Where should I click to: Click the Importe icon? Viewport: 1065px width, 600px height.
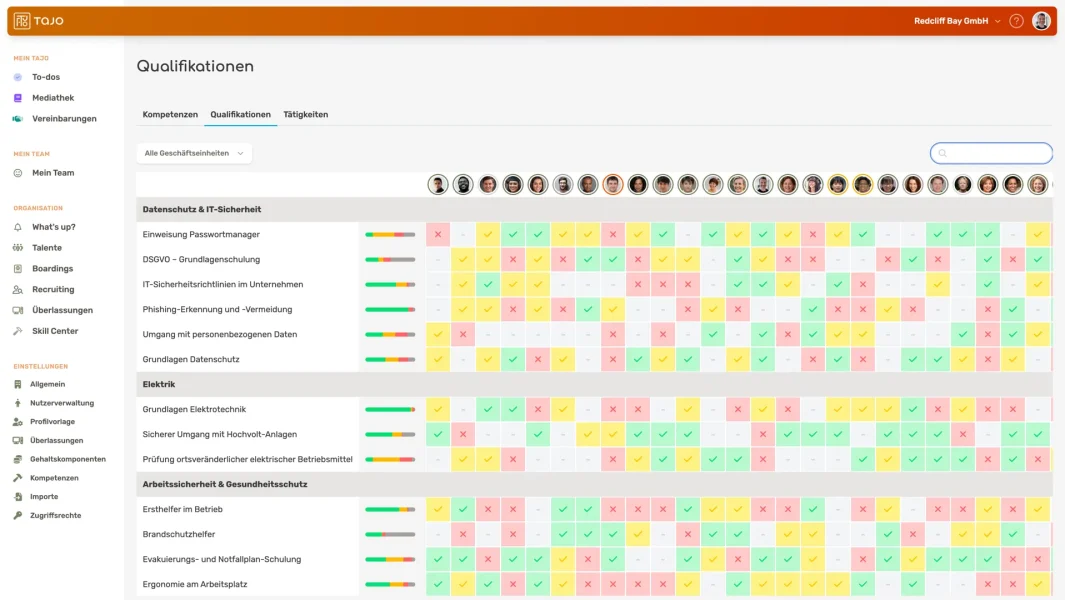point(18,497)
